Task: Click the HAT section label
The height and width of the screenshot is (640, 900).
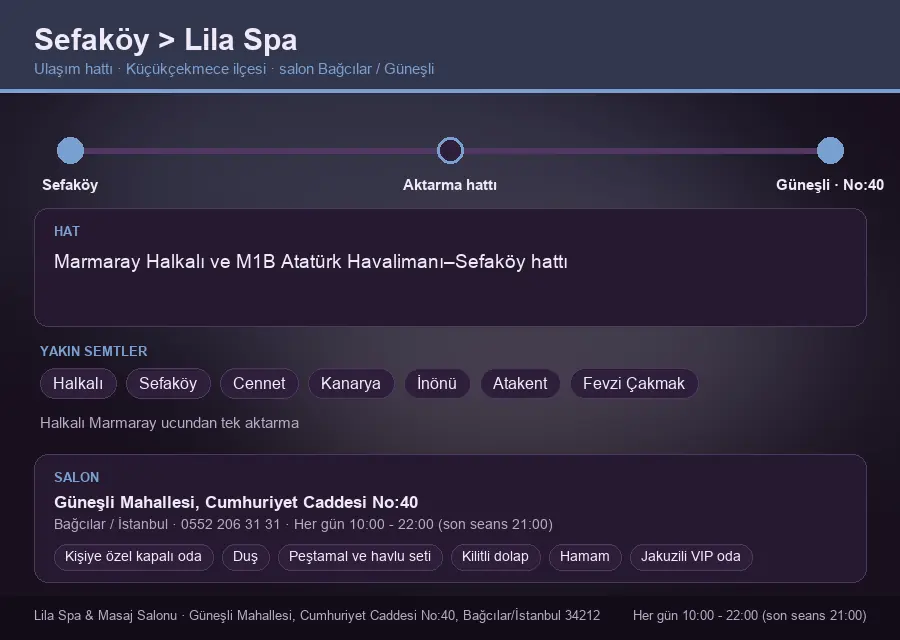Action: click(x=67, y=231)
